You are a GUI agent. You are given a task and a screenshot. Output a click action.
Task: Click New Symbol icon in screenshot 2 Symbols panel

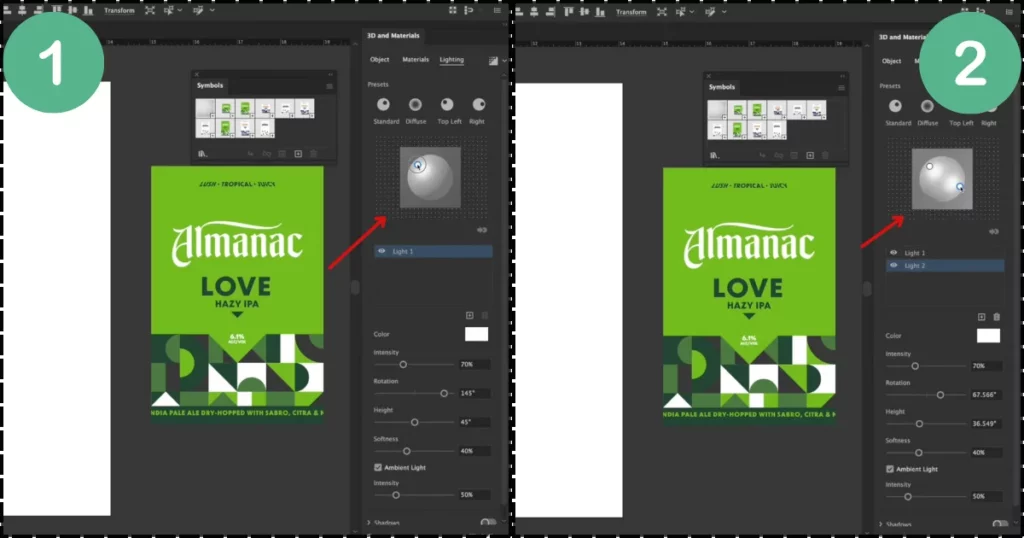click(810, 155)
